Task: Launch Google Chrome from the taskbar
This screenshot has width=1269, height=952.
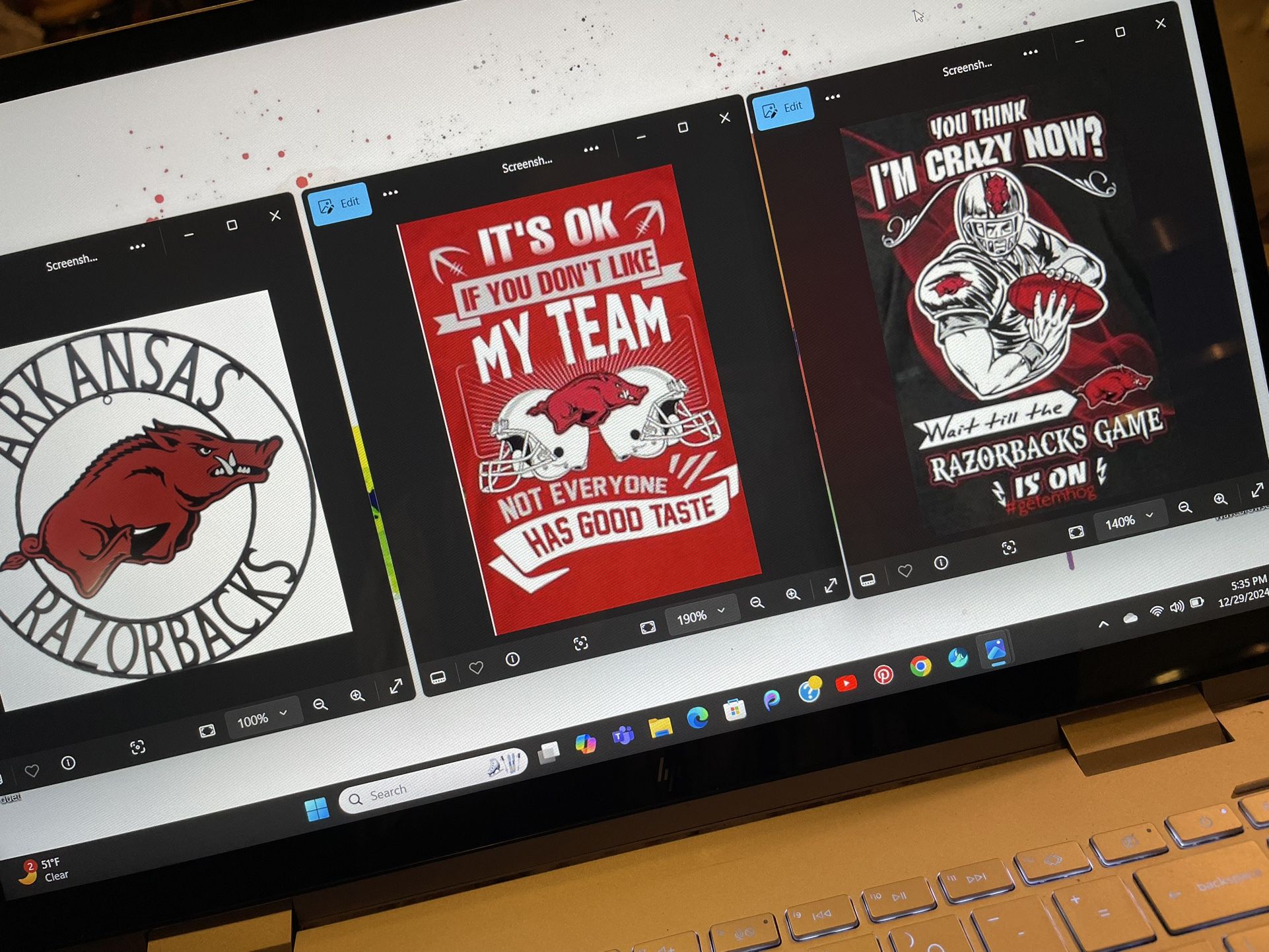Action: click(920, 666)
